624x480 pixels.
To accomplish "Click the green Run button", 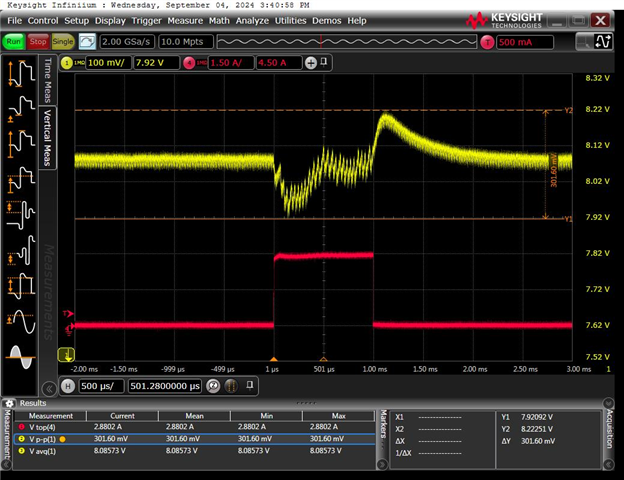I will point(14,41).
